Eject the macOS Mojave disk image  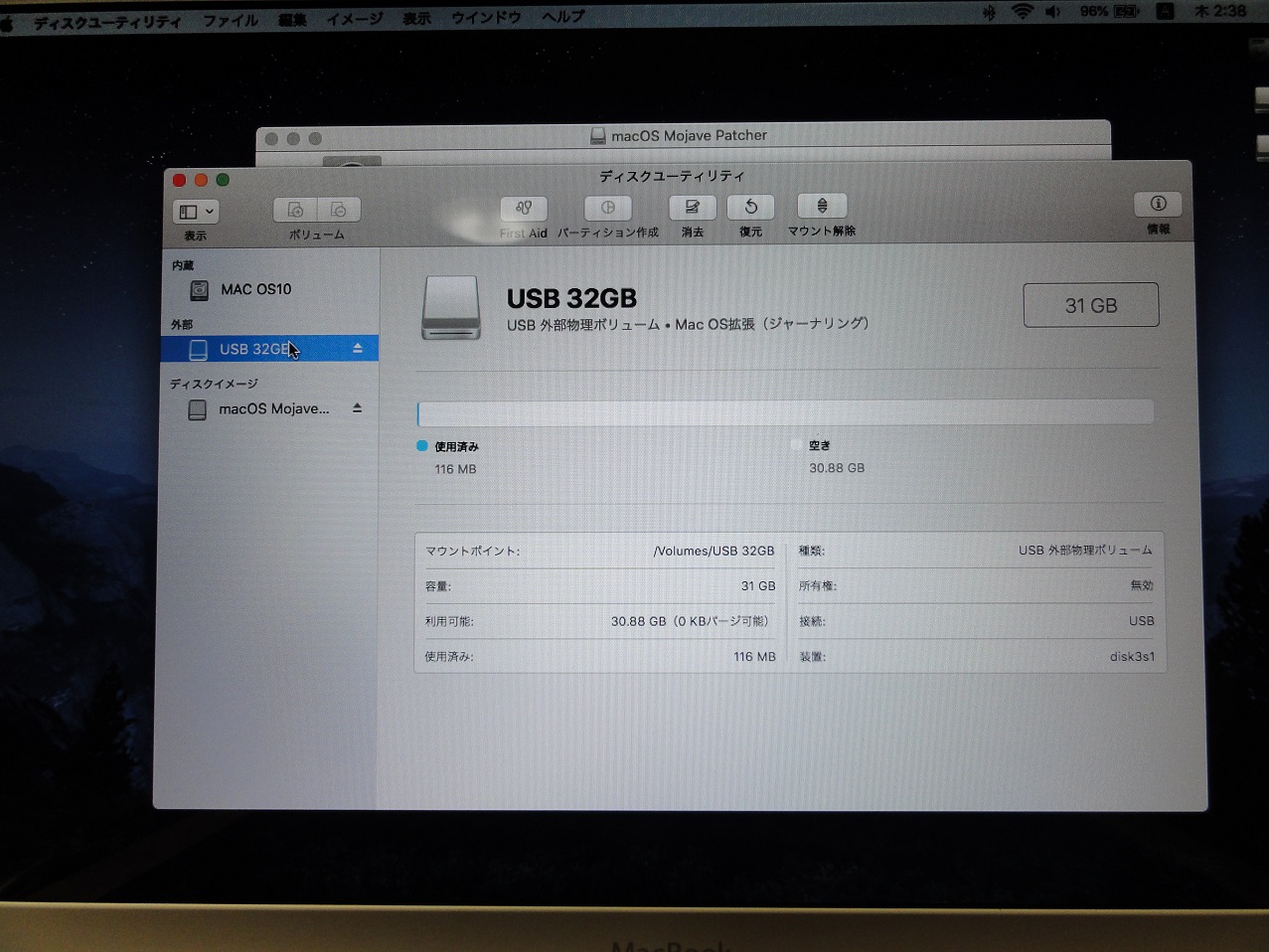[x=357, y=408]
